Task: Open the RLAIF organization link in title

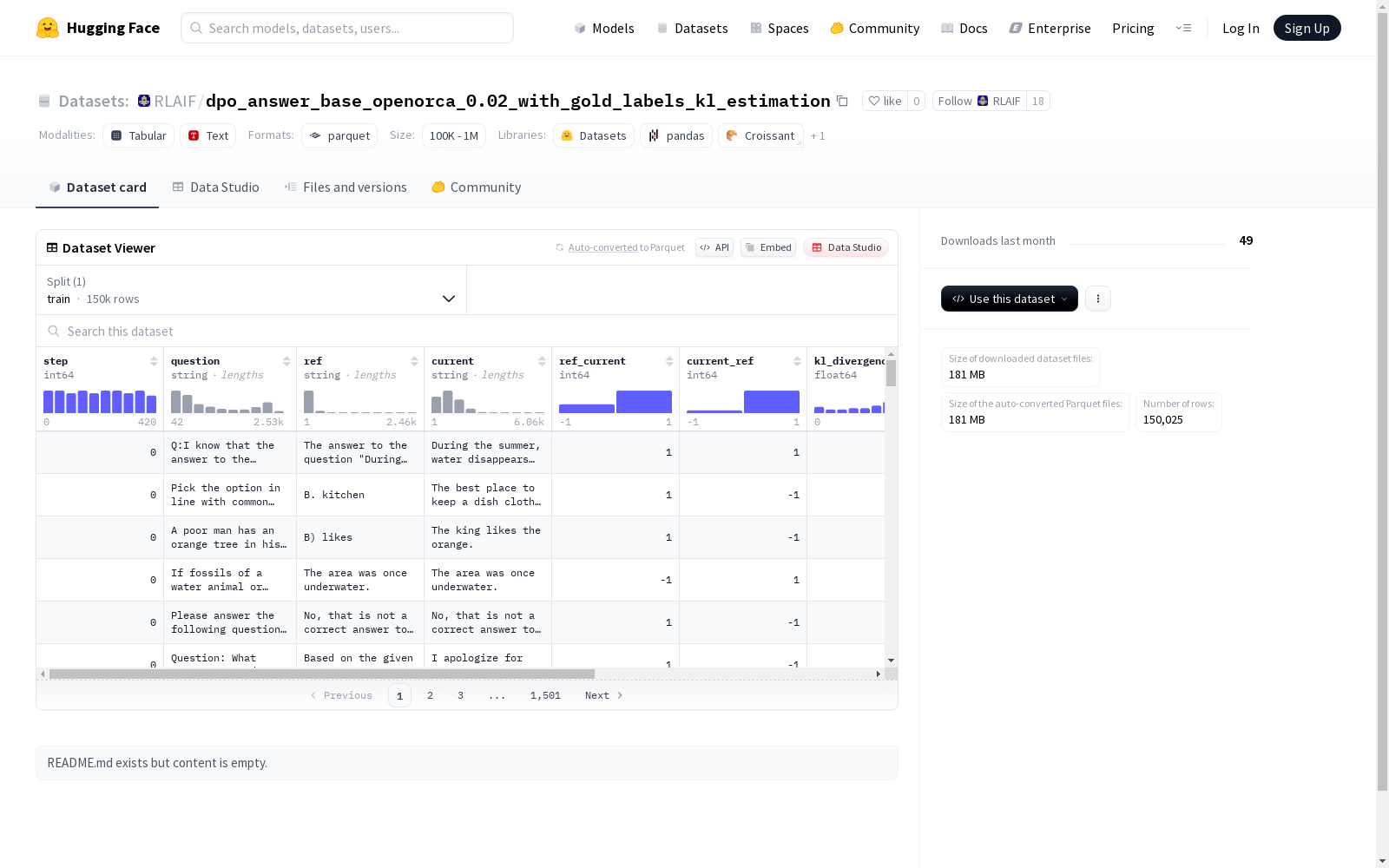Action: click(174, 101)
